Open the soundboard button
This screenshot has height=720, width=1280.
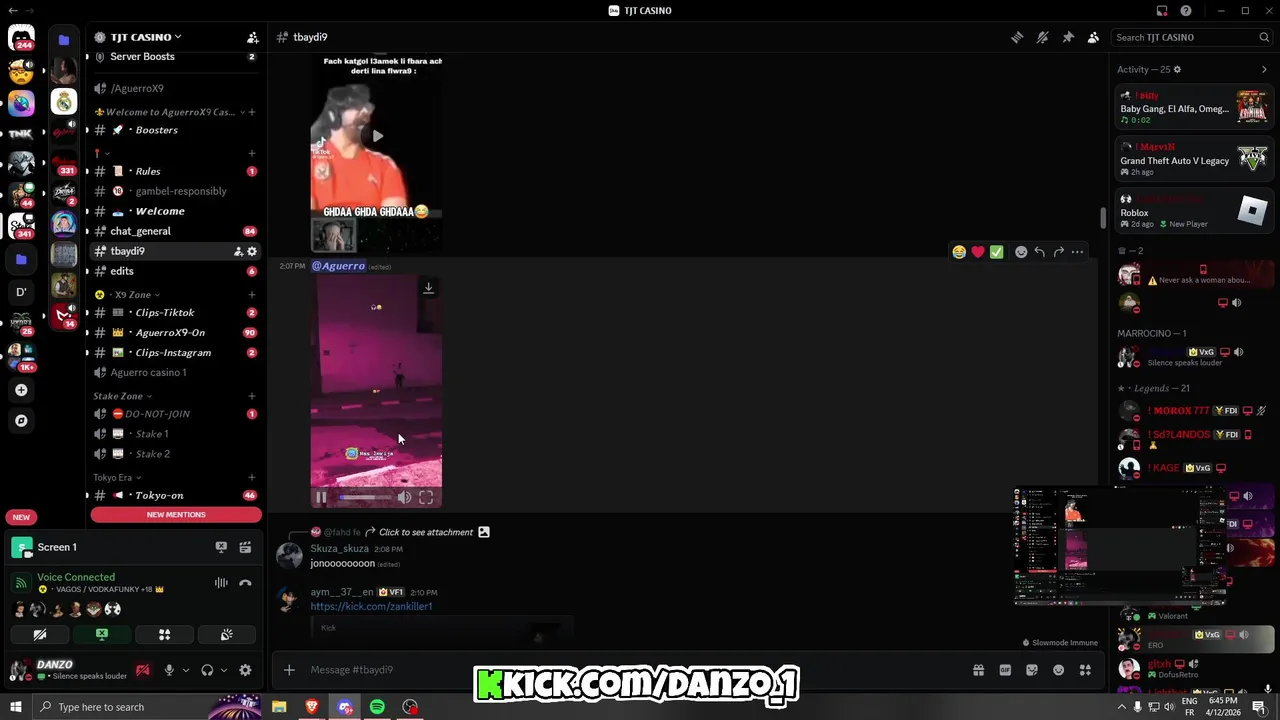(227, 634)
